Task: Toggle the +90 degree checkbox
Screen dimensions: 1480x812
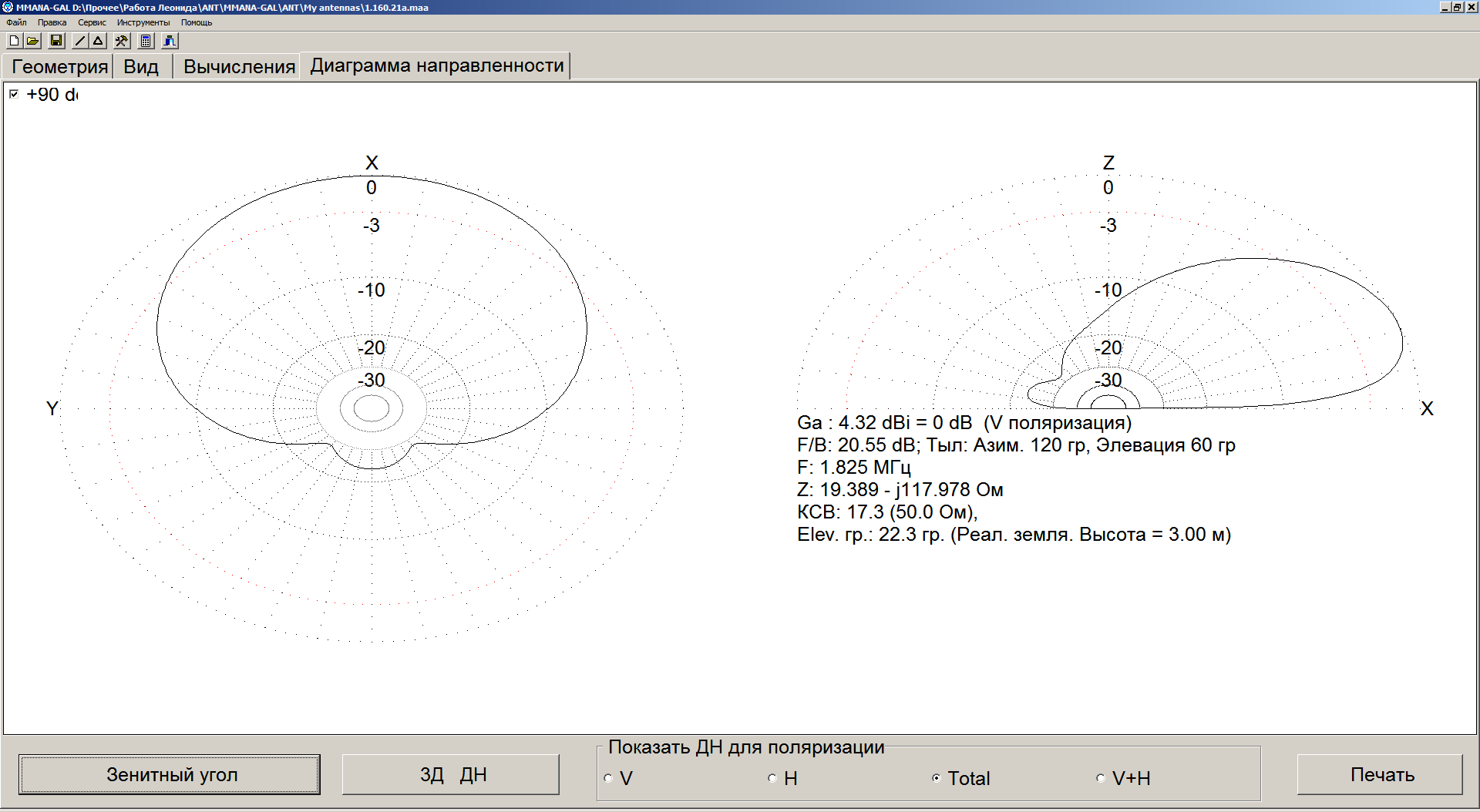Action: coord(14,94)
